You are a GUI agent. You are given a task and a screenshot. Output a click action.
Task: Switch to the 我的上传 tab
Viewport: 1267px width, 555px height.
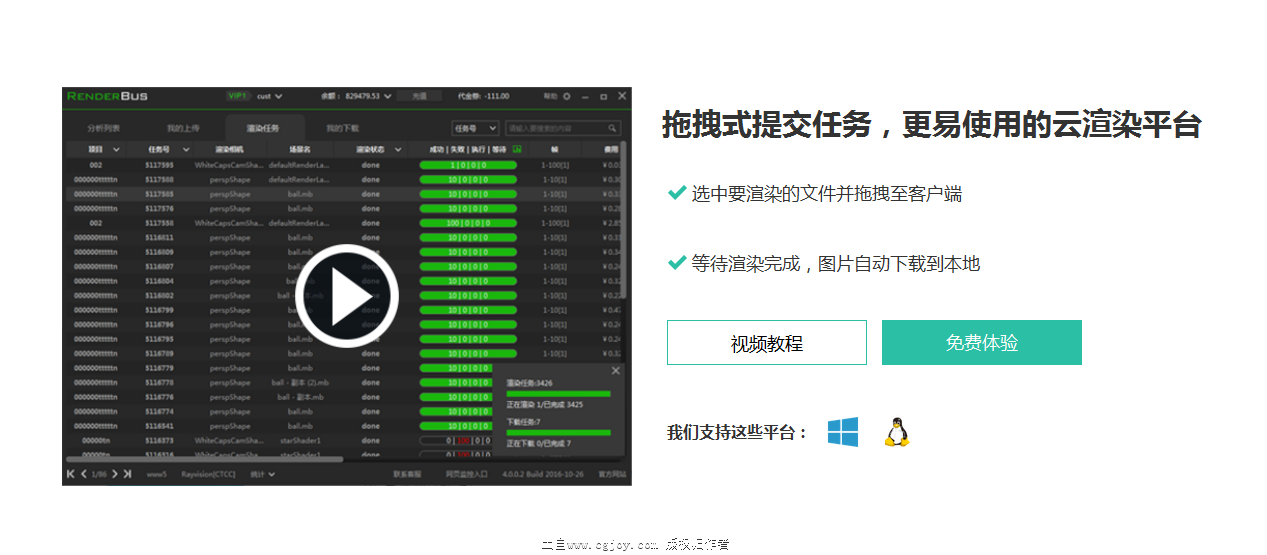tap(183, 128)
